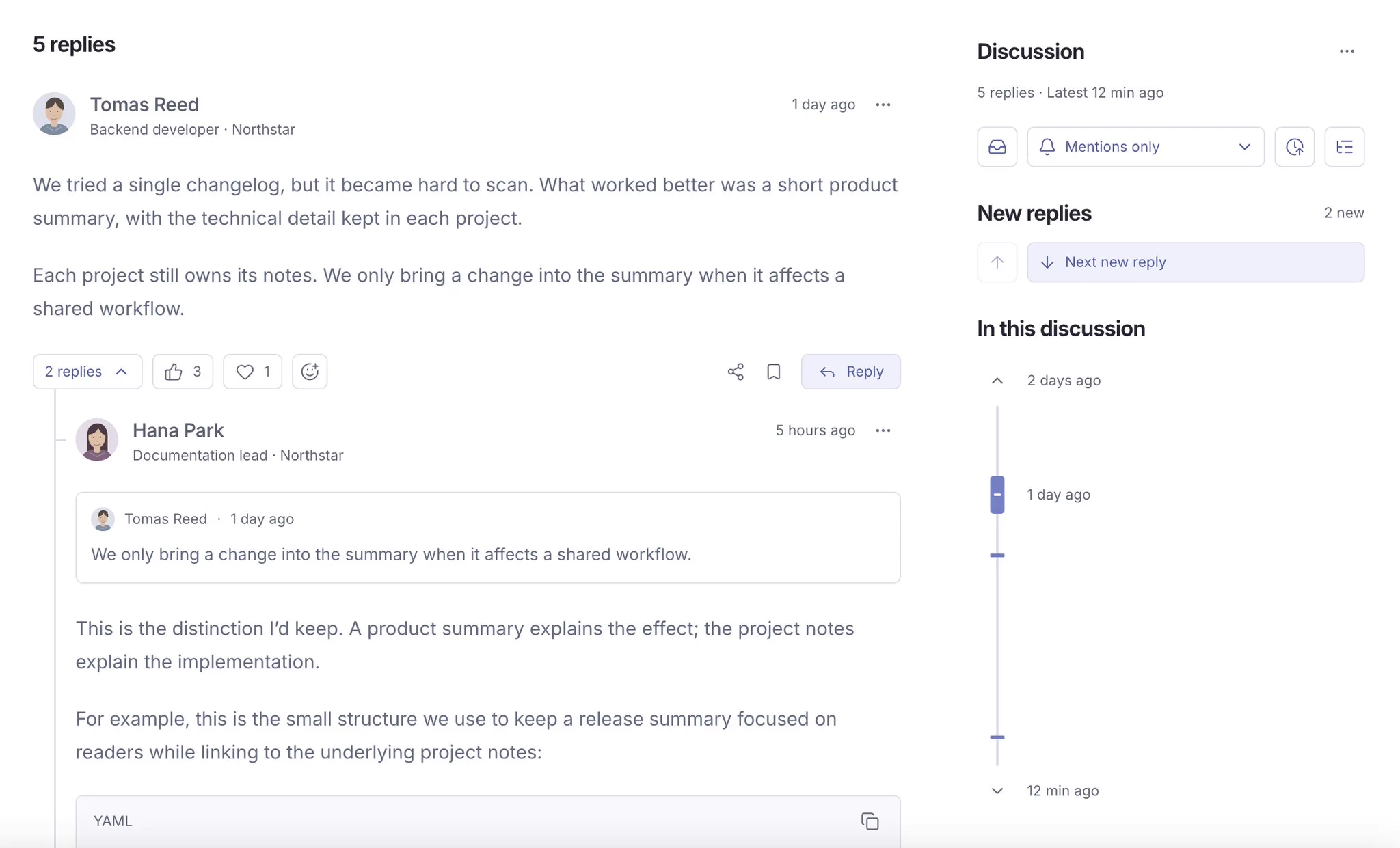Click '5 replies · Latest 12 min ago' text
The height and width of the screenshot is (848, 1400).
[x=1070, y=93]
